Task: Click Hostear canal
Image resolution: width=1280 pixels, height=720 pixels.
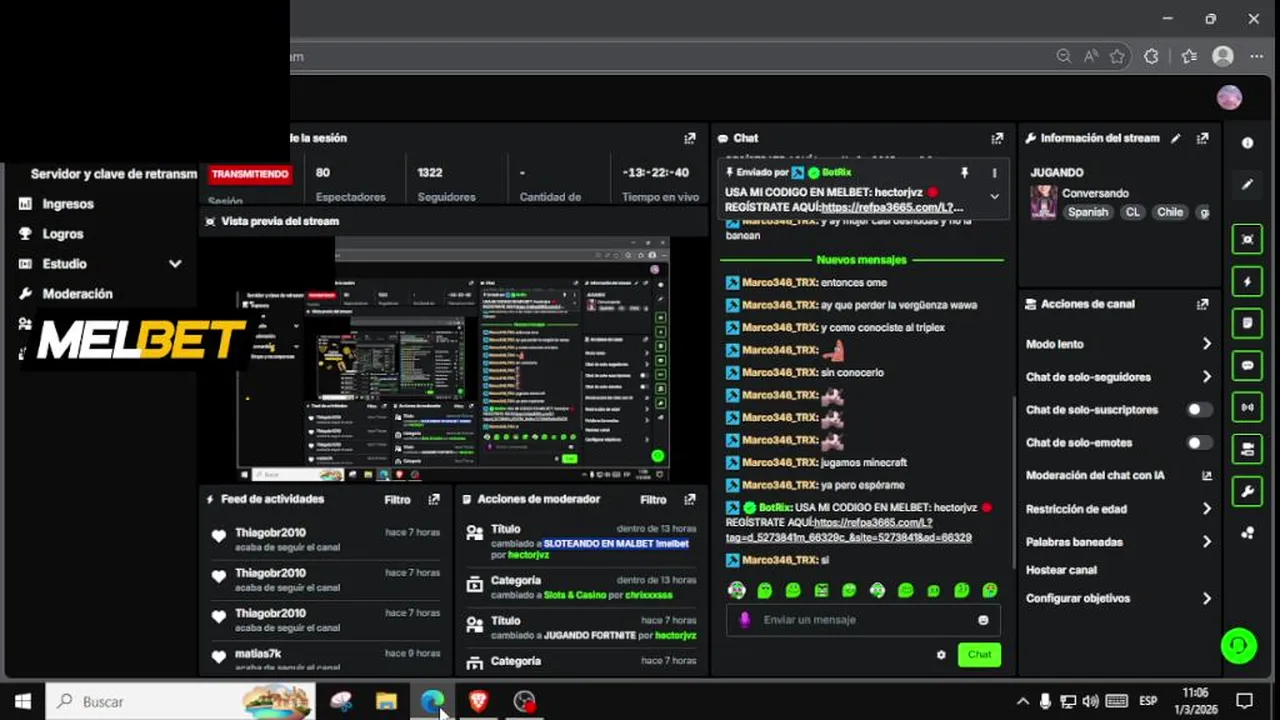Action: pos(1061,570)
